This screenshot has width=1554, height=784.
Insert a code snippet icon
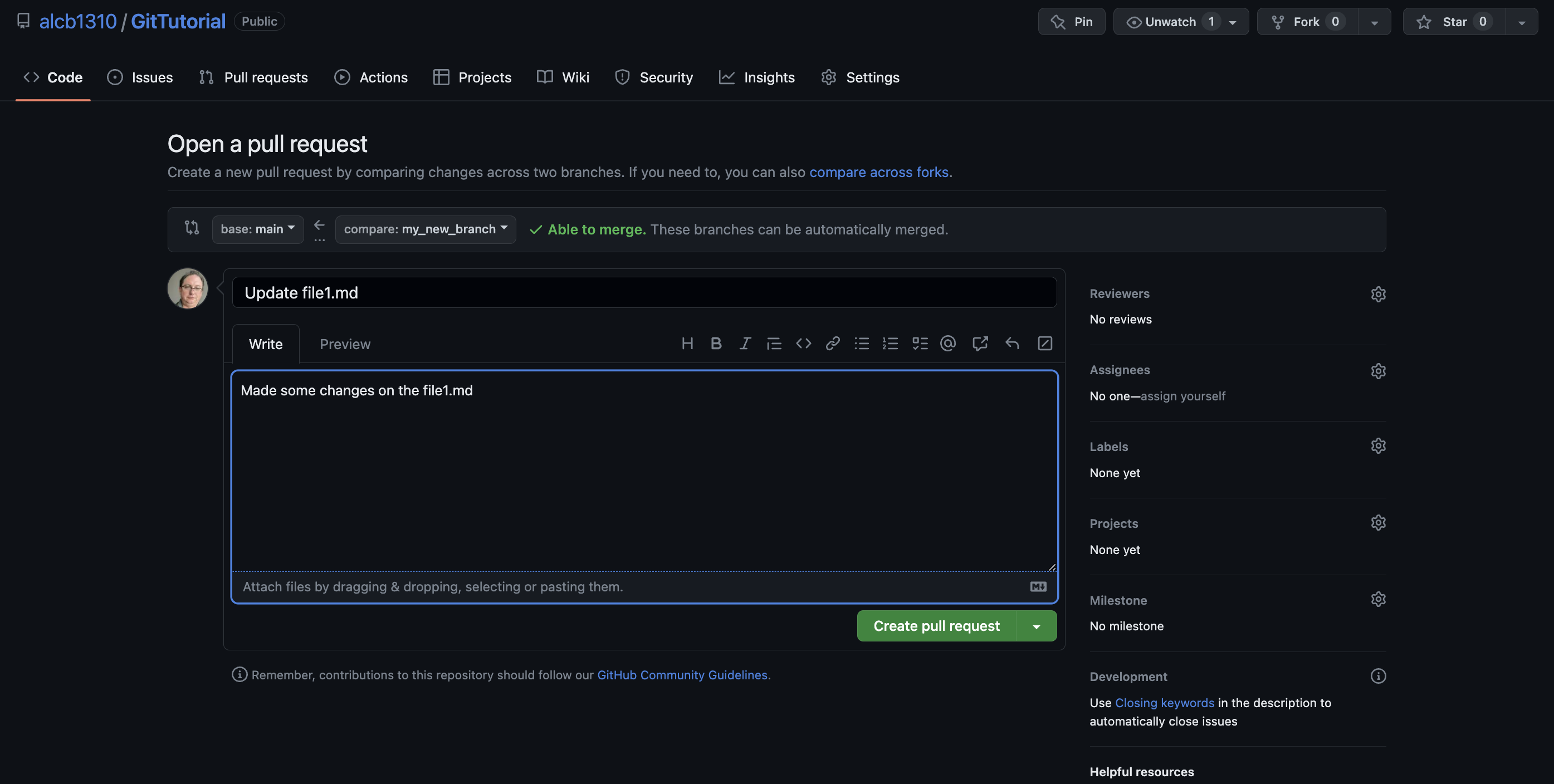point(803,344)
